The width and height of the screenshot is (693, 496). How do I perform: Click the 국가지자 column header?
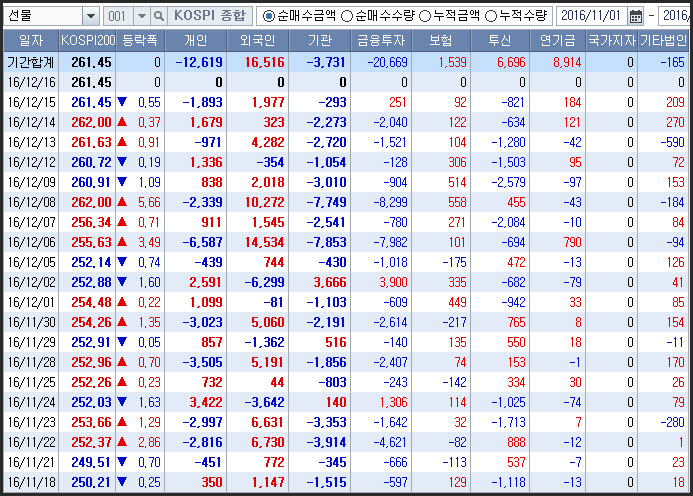tap(612, 41)
